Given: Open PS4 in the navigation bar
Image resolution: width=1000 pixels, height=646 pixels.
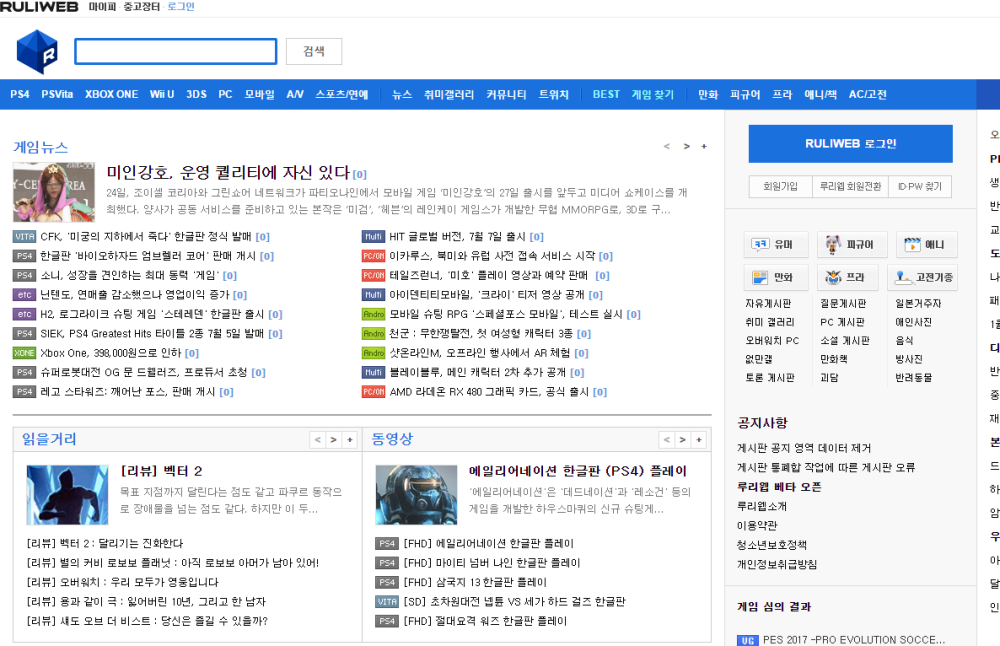Looking at the screenshot, I should coord(20,95).
